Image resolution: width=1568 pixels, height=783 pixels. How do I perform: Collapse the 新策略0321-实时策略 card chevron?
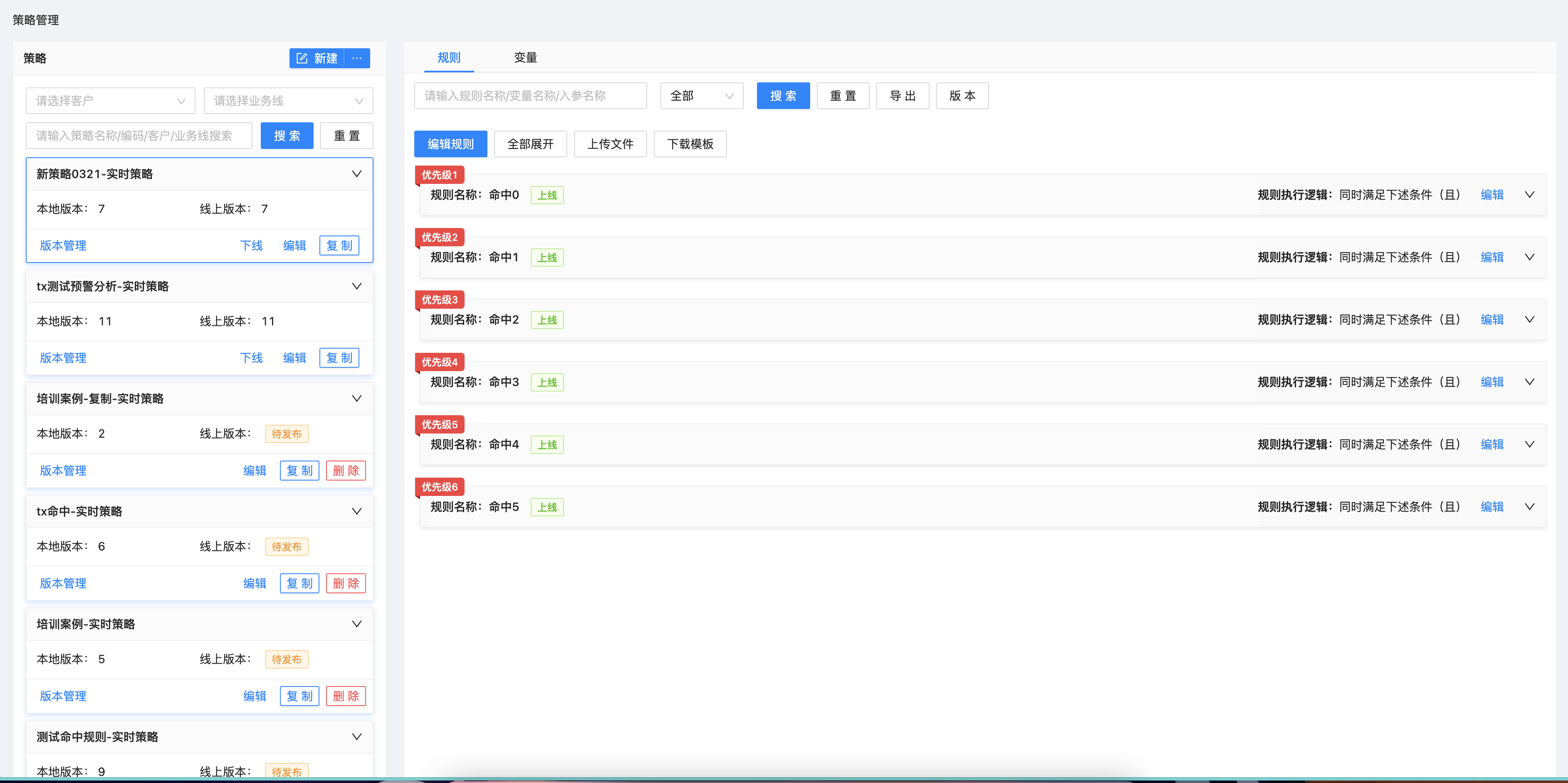[357, 174]
